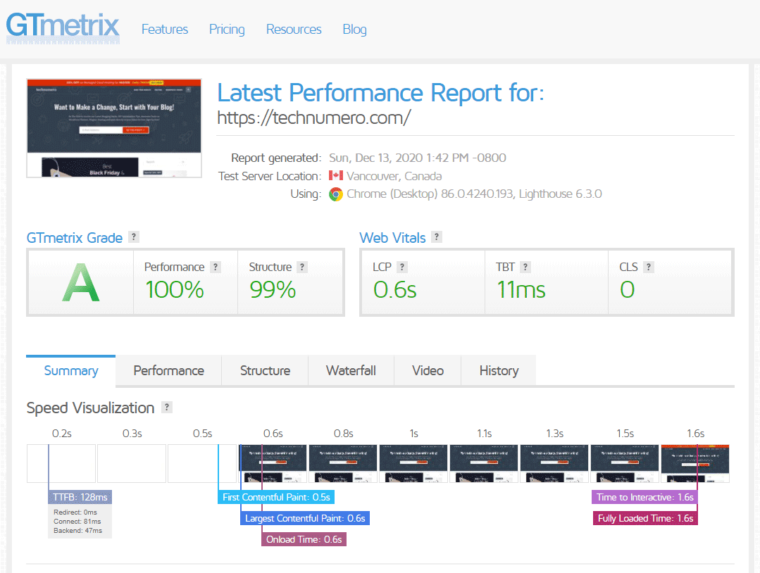This screenshot has width=760, height=573.
Task: Click help icon beside CLS metric
Action: (649, 267)
